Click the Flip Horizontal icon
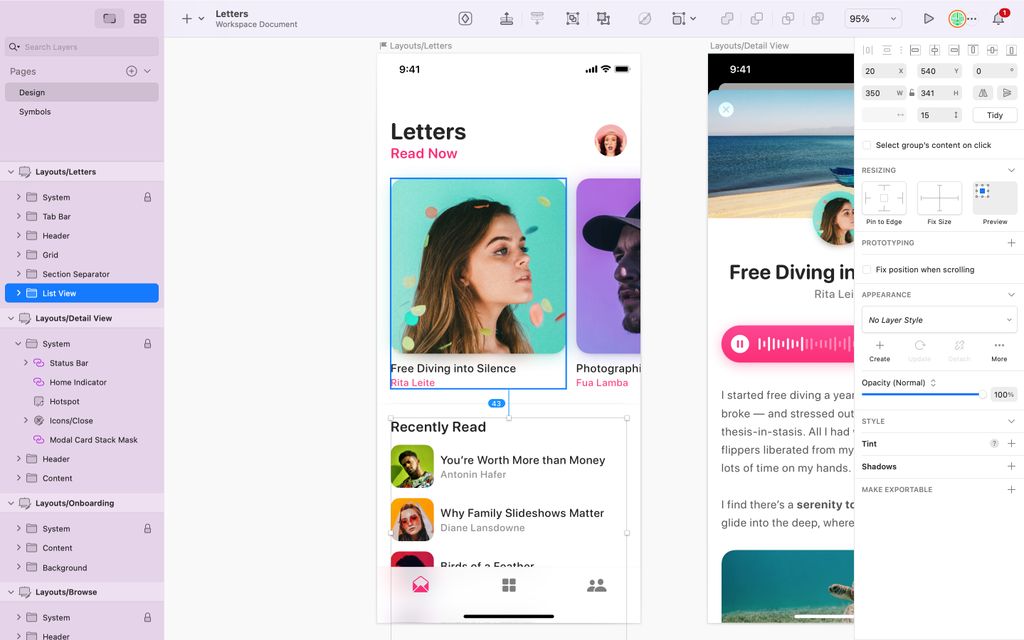The image size is (1024, 640). click(x=983, y=93)
